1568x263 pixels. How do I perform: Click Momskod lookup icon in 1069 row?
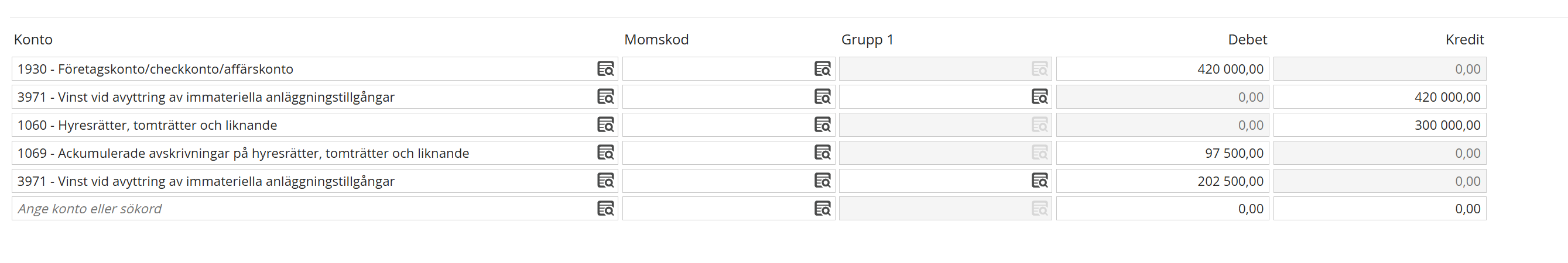coord(822,153)
